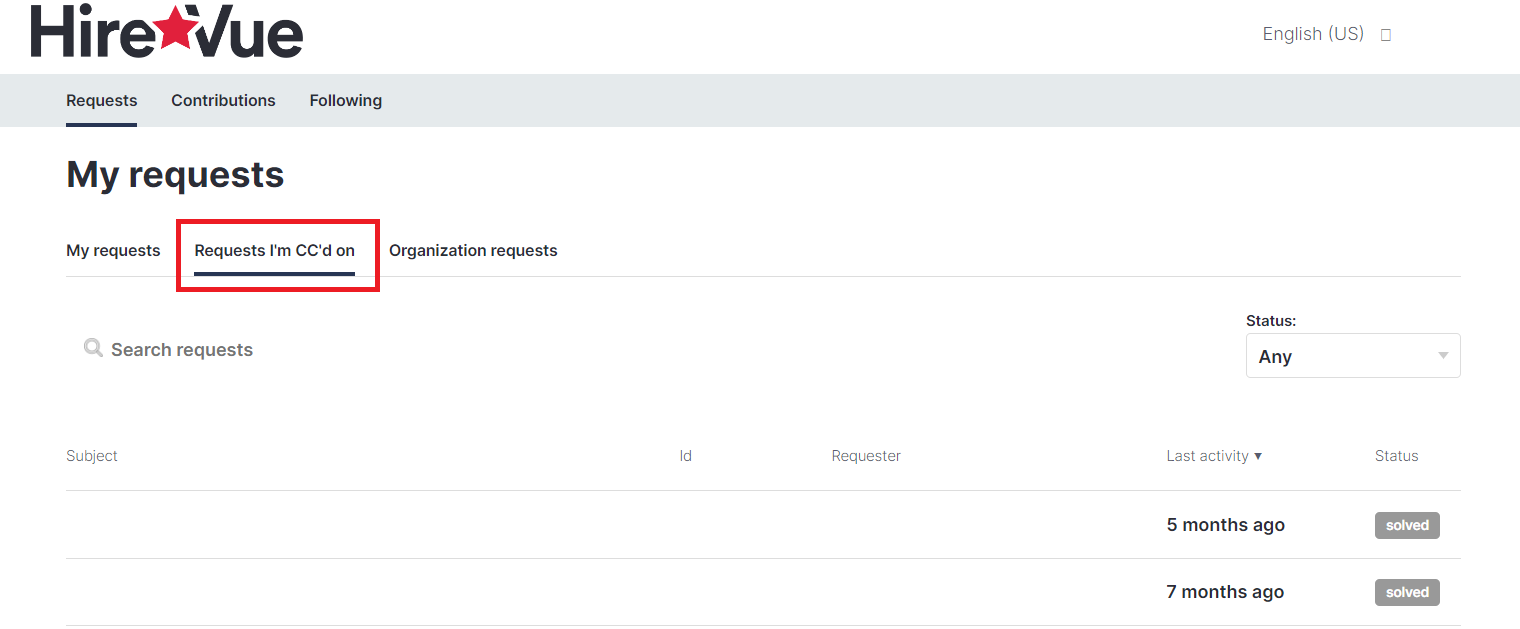Open the Following section
Viewport: 1520px width, 629px height.
[345, 100]
